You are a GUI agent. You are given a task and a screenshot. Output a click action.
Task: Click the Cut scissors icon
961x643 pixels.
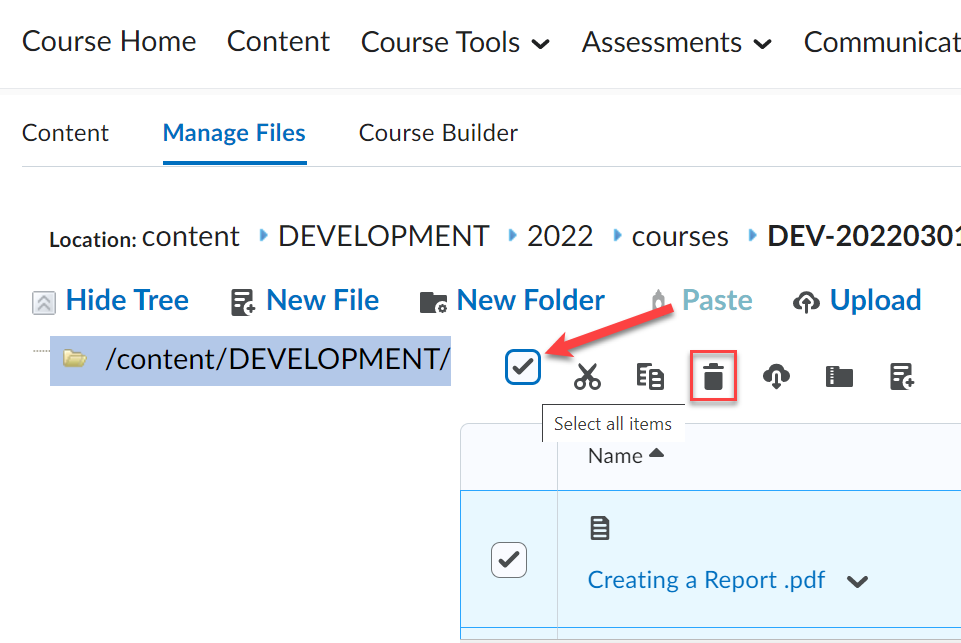pos(587,376)
